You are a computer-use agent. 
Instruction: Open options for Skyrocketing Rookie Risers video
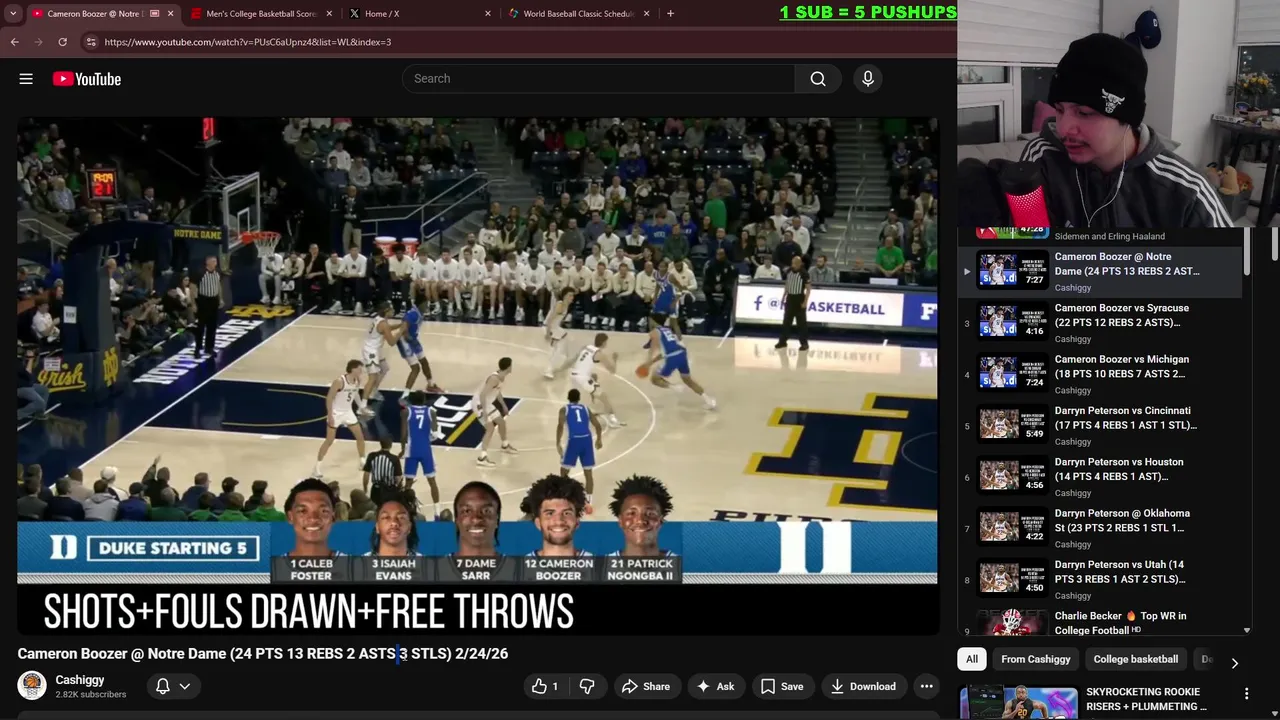click(x=1246, y=693)
